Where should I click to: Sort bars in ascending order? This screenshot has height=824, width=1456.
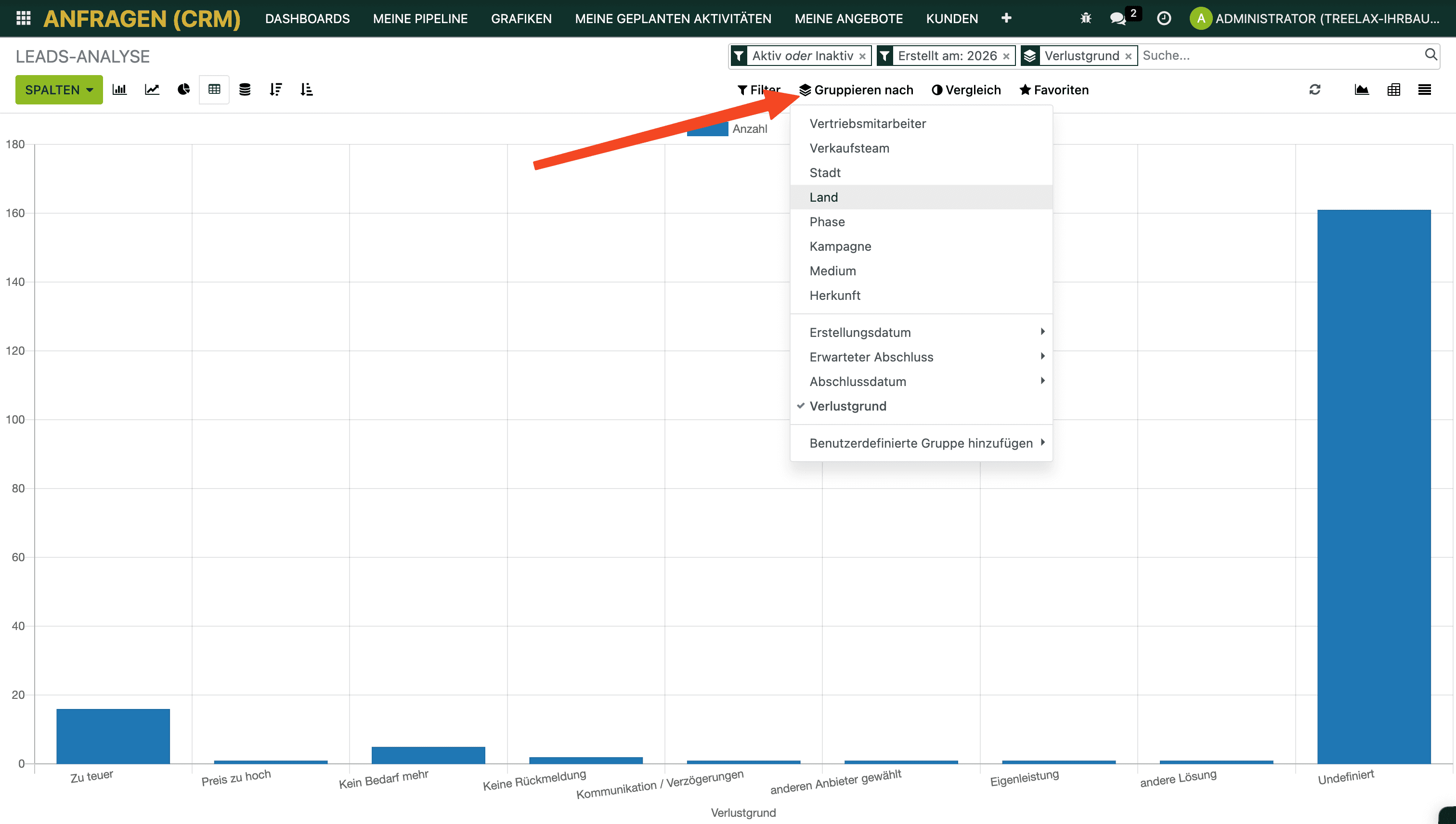coord(306,90)
